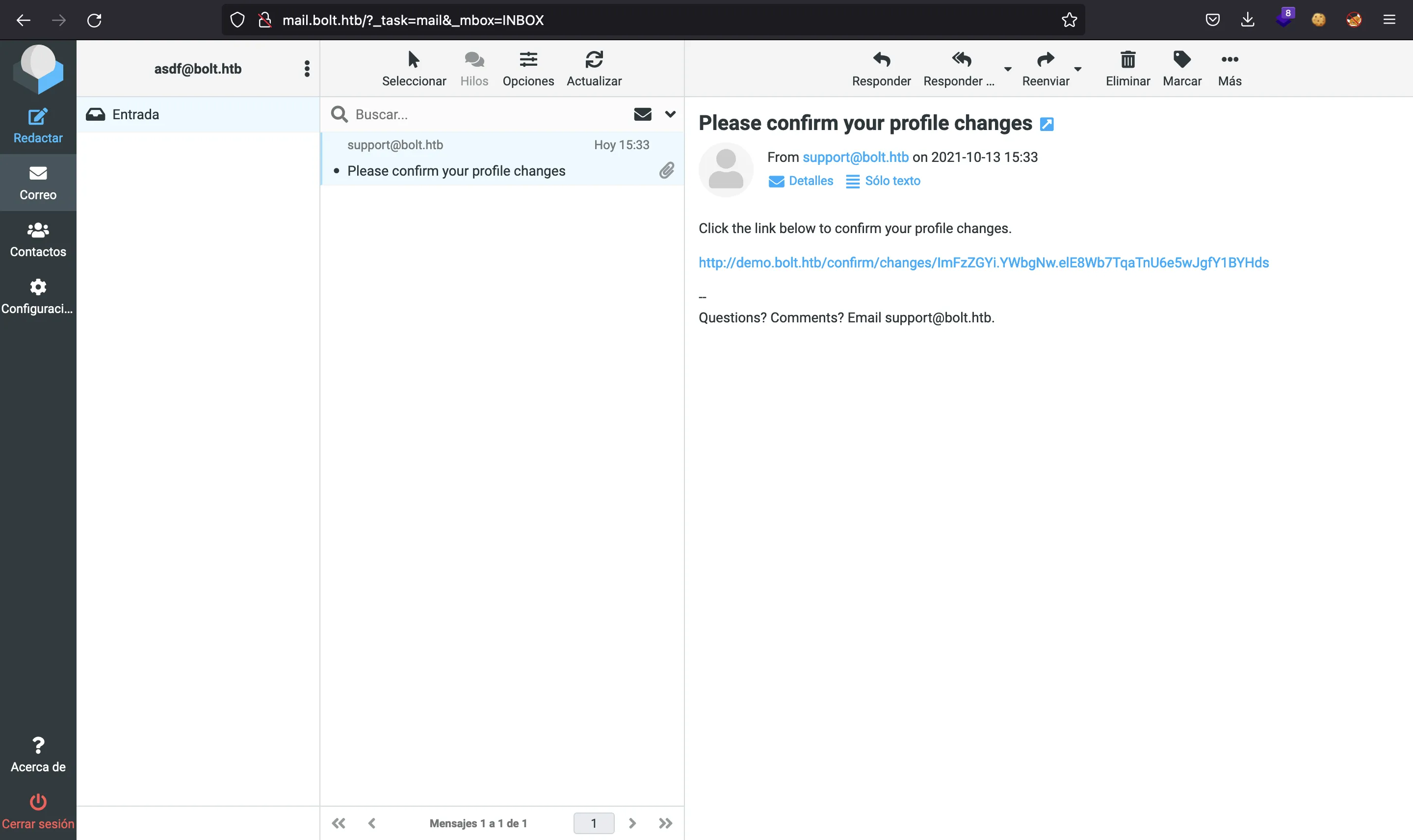
Task: Click the Actualizar (Refresh) button
Action: point(593,68)
